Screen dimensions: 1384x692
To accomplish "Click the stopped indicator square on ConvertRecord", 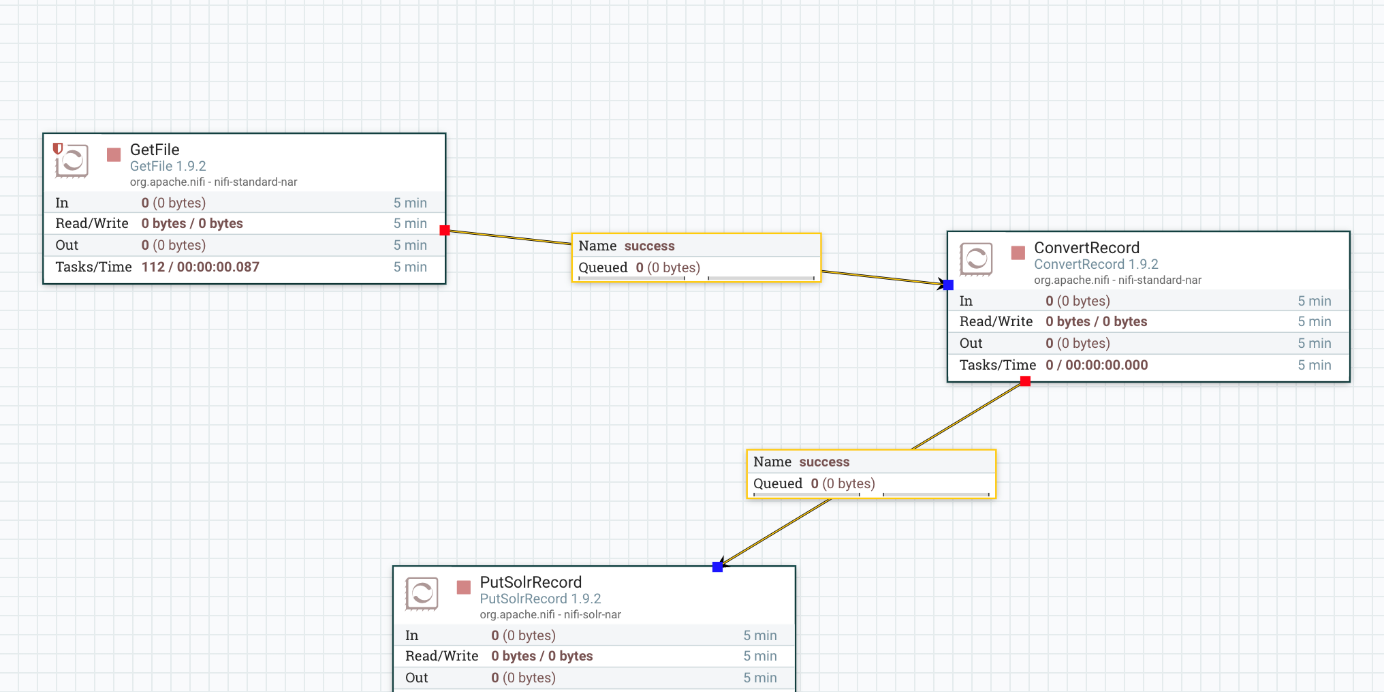I will [1017, 253].
